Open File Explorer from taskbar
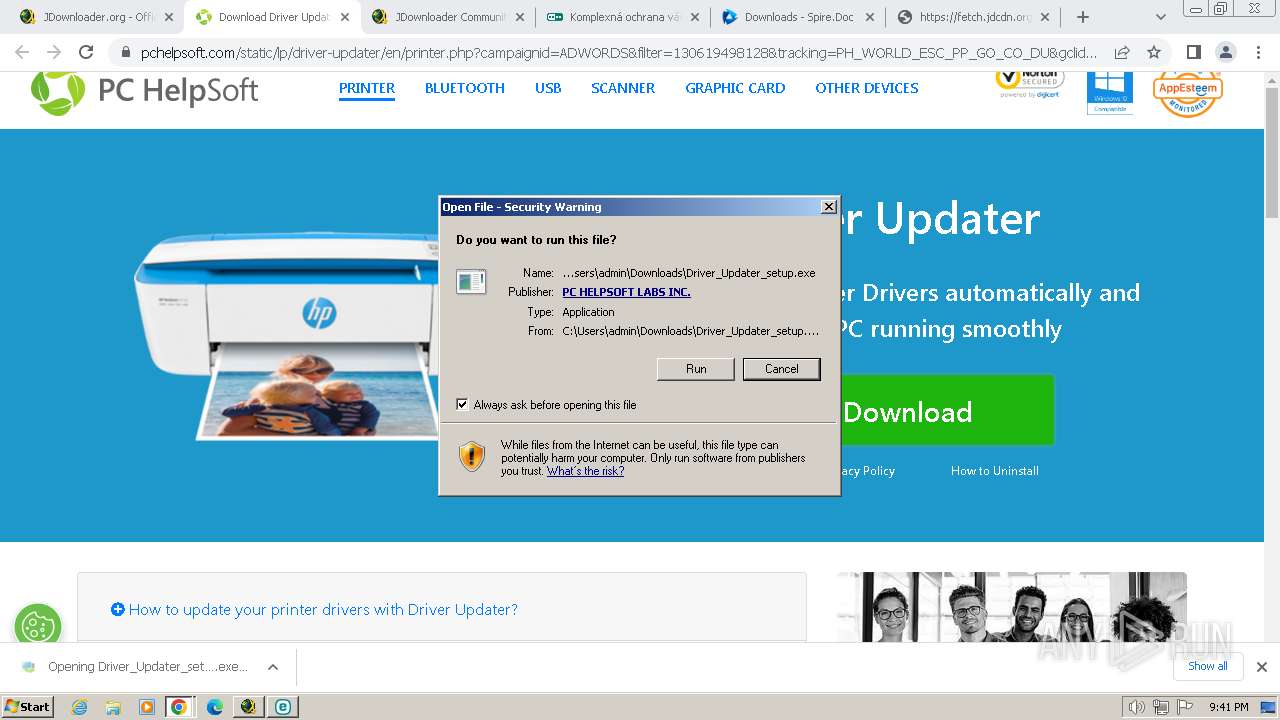This screenshot has width=1280, height=720. 113,707
